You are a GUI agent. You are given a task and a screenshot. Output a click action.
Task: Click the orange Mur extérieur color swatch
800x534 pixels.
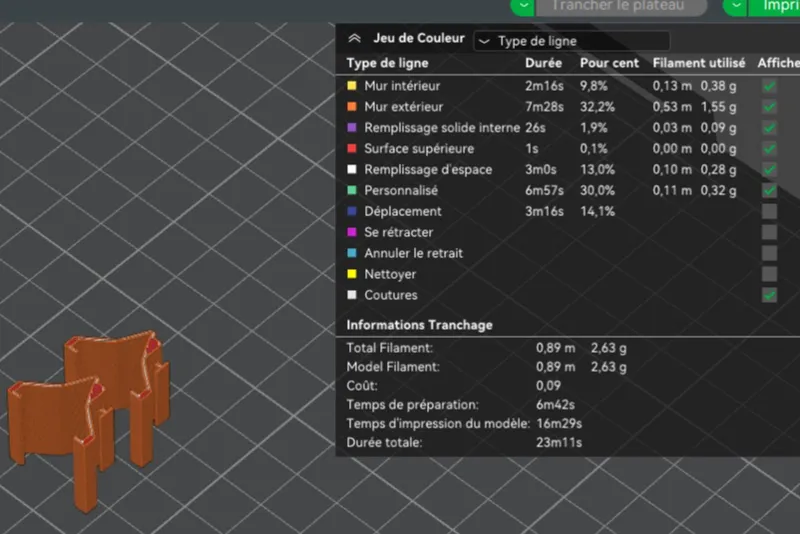coord(352,107)
